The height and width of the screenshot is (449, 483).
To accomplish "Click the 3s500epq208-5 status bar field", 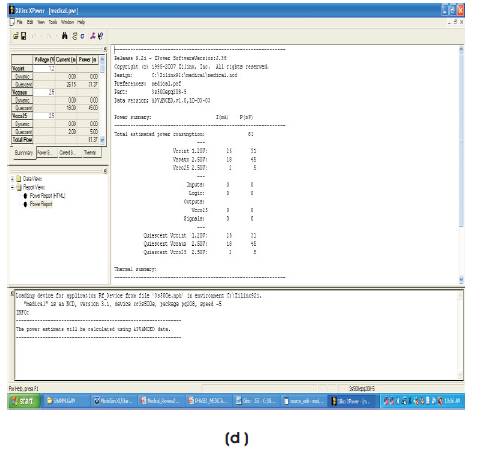I will 362,388.
